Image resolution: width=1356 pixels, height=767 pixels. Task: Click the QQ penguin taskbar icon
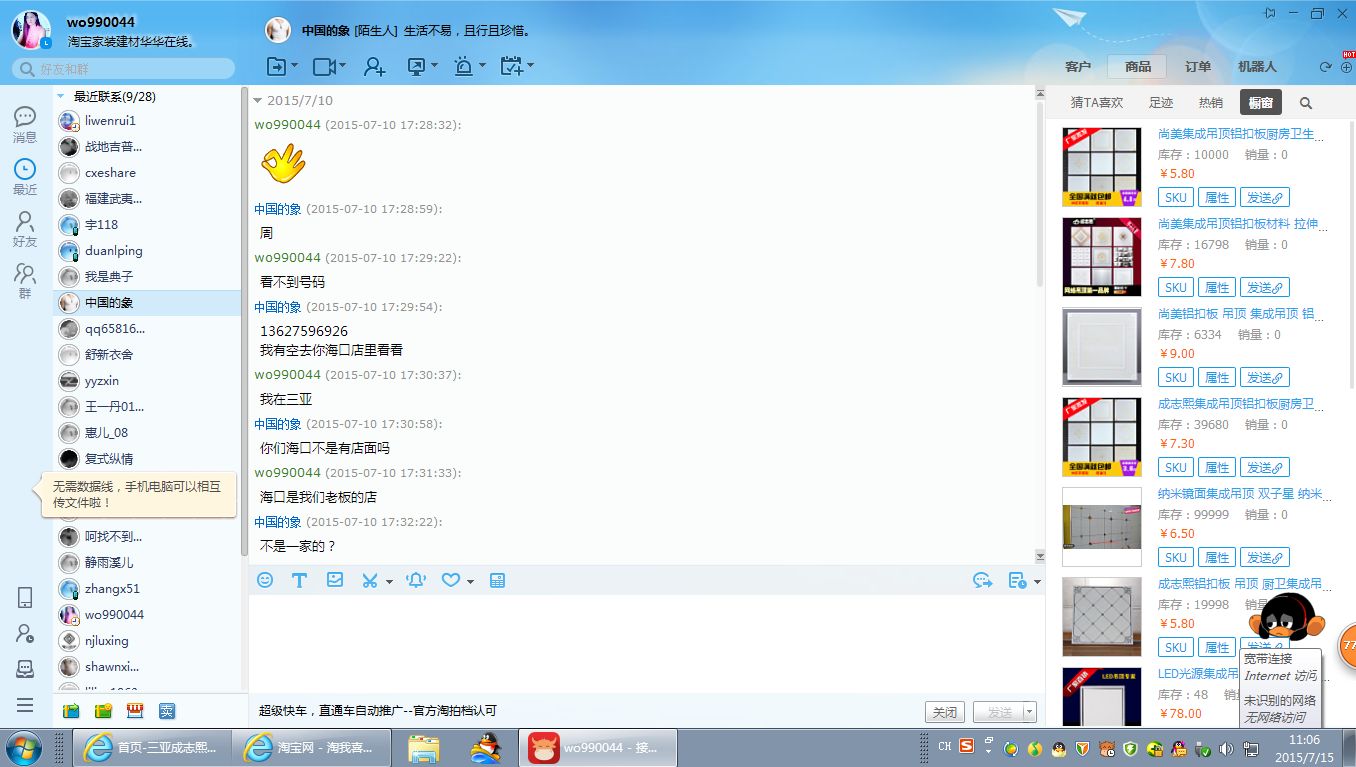pyautogui.click(x=486, y=747)
